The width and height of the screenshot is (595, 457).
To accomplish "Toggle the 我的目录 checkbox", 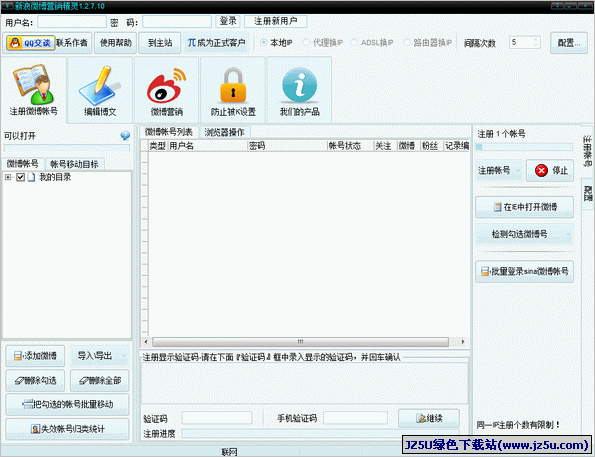I will (x=20, y=177).
